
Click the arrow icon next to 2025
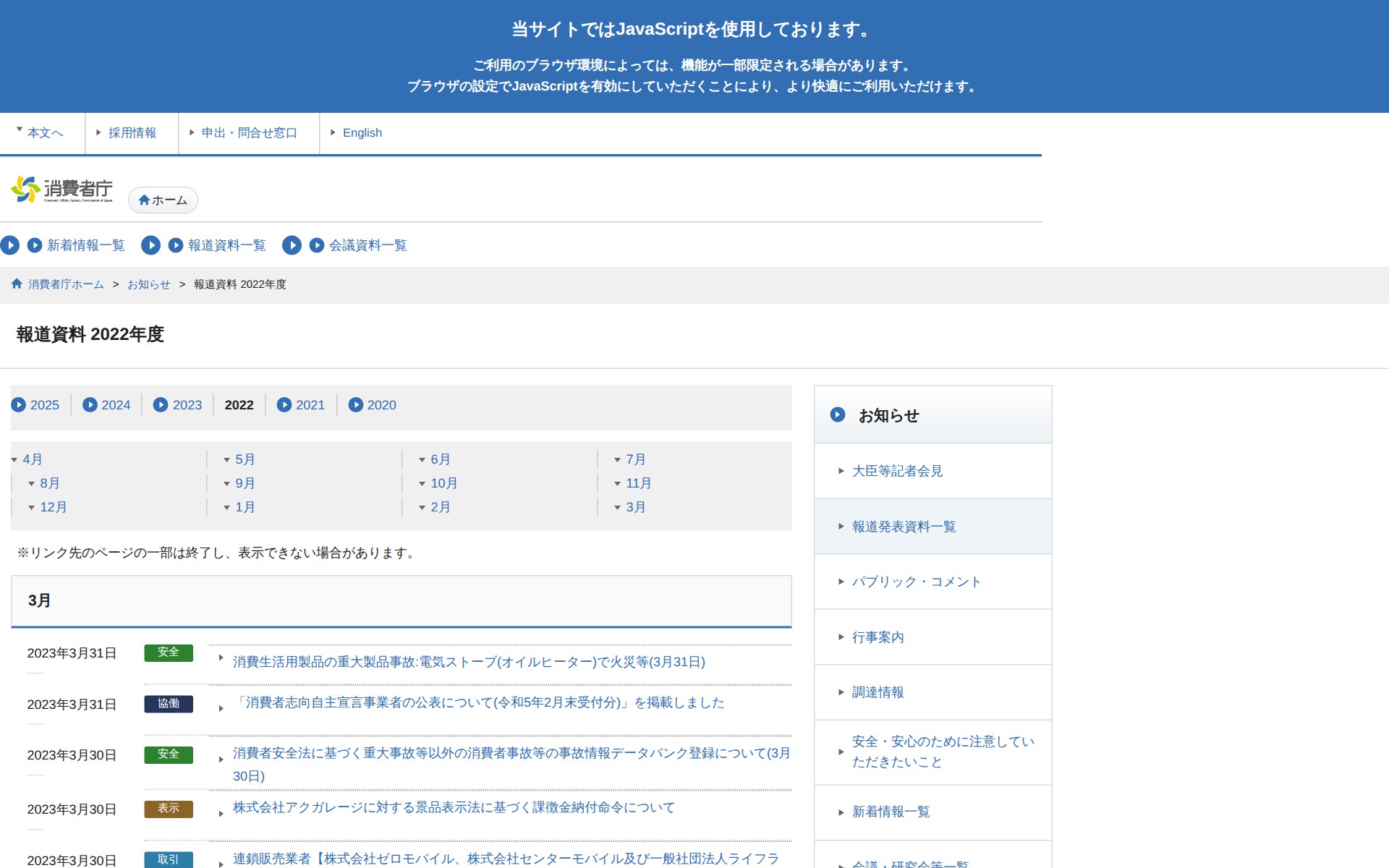(x=18, y=405)
